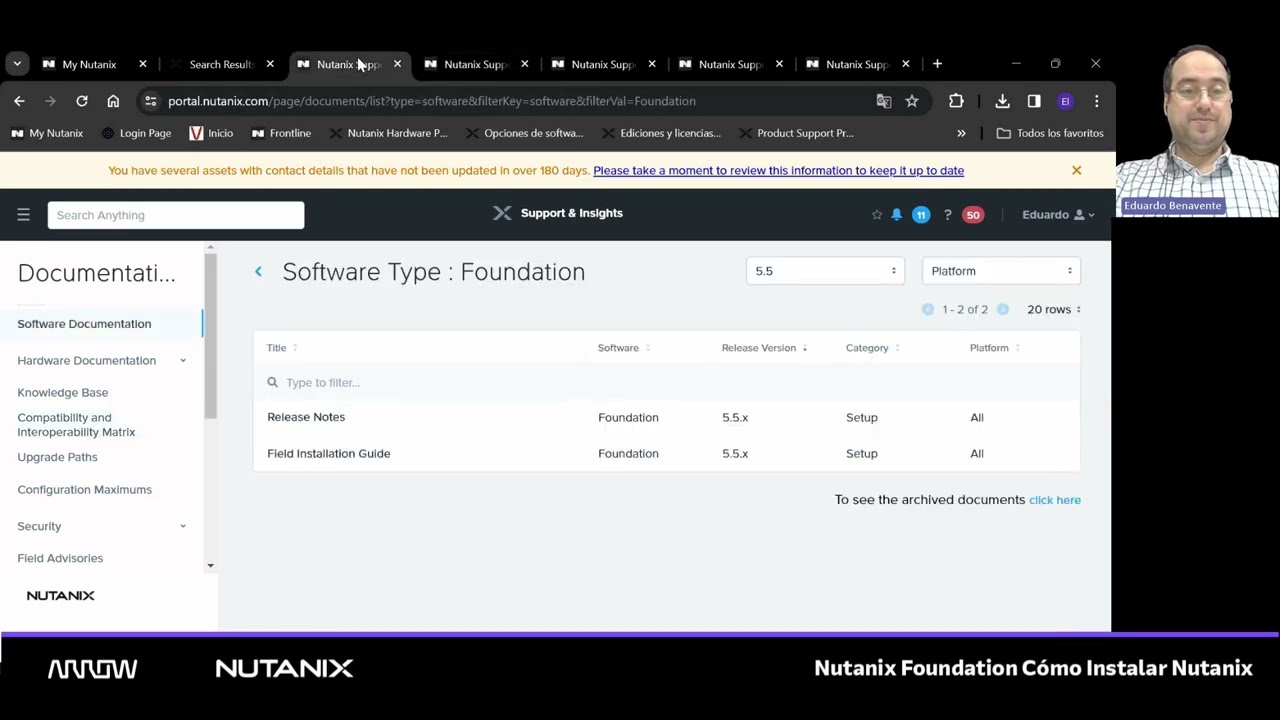Click the translate page icon in address bar
This screenshot has width=1280, height=720.
coord(884,101)
